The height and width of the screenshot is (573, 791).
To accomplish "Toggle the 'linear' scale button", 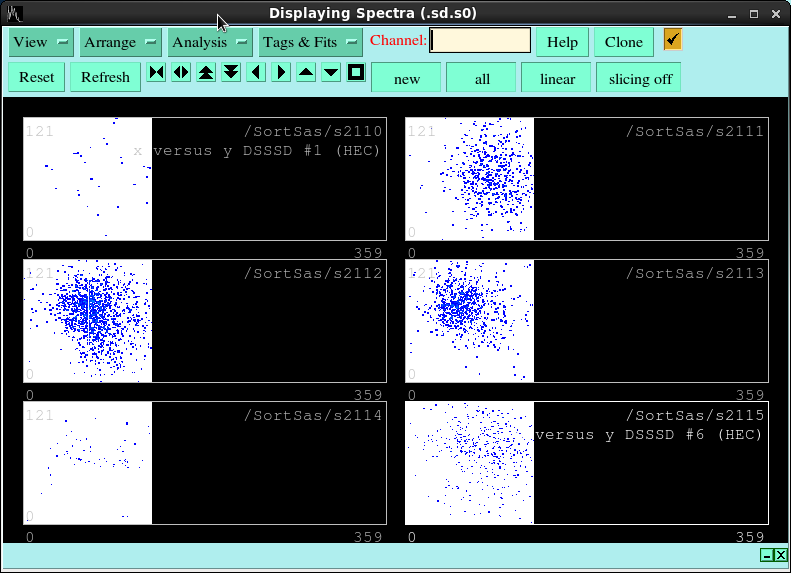I will click(x=556, y=79).
